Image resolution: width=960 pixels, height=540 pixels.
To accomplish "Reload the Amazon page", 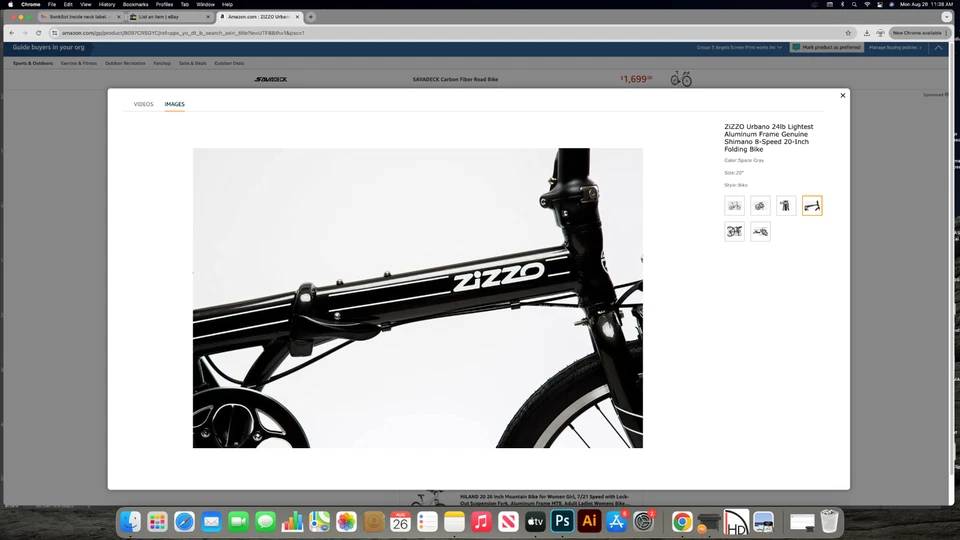I will click(39, 33).
